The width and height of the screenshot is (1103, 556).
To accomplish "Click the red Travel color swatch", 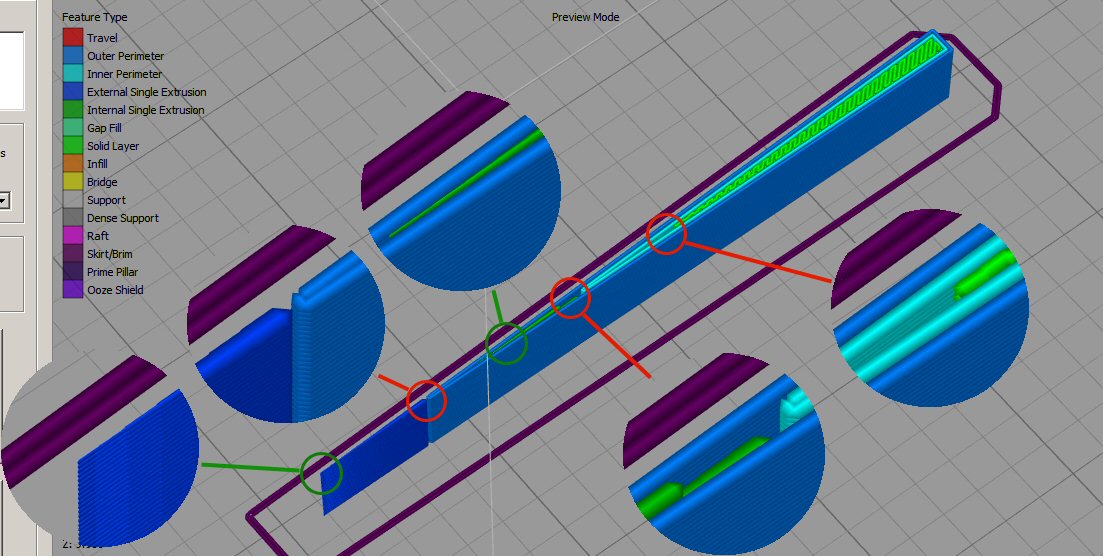I will coord(72,38).
